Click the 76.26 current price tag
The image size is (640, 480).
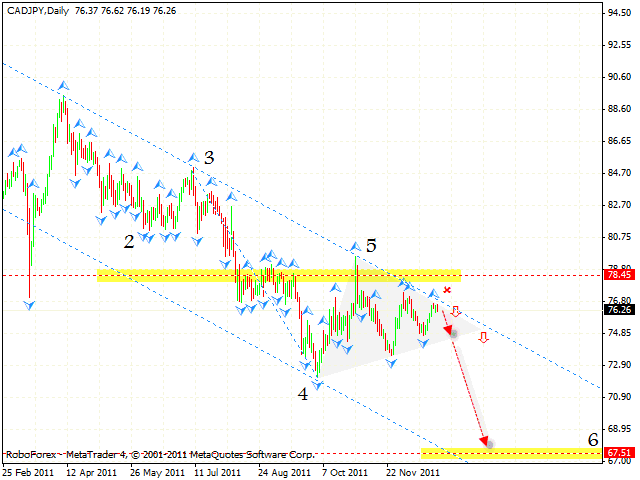click(617, 310)
